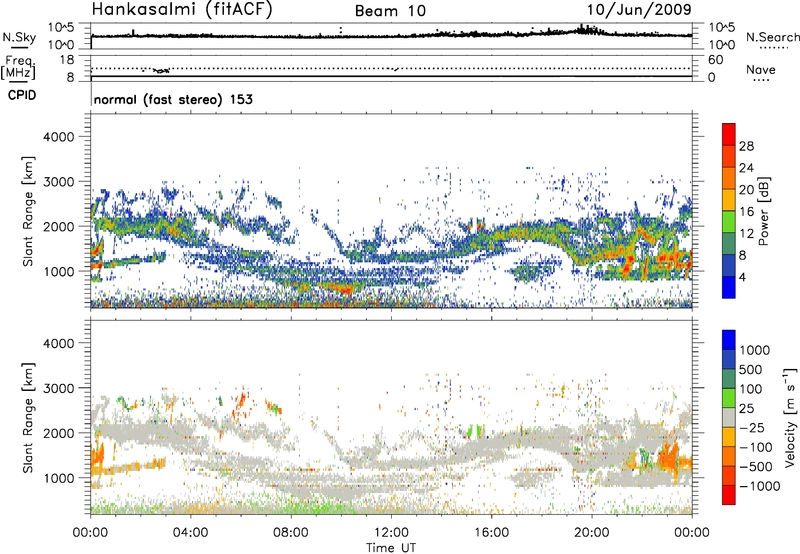800x554 pixels.
Task: Click the blue bottom of Power colorbar
Action: click(729, 288)
